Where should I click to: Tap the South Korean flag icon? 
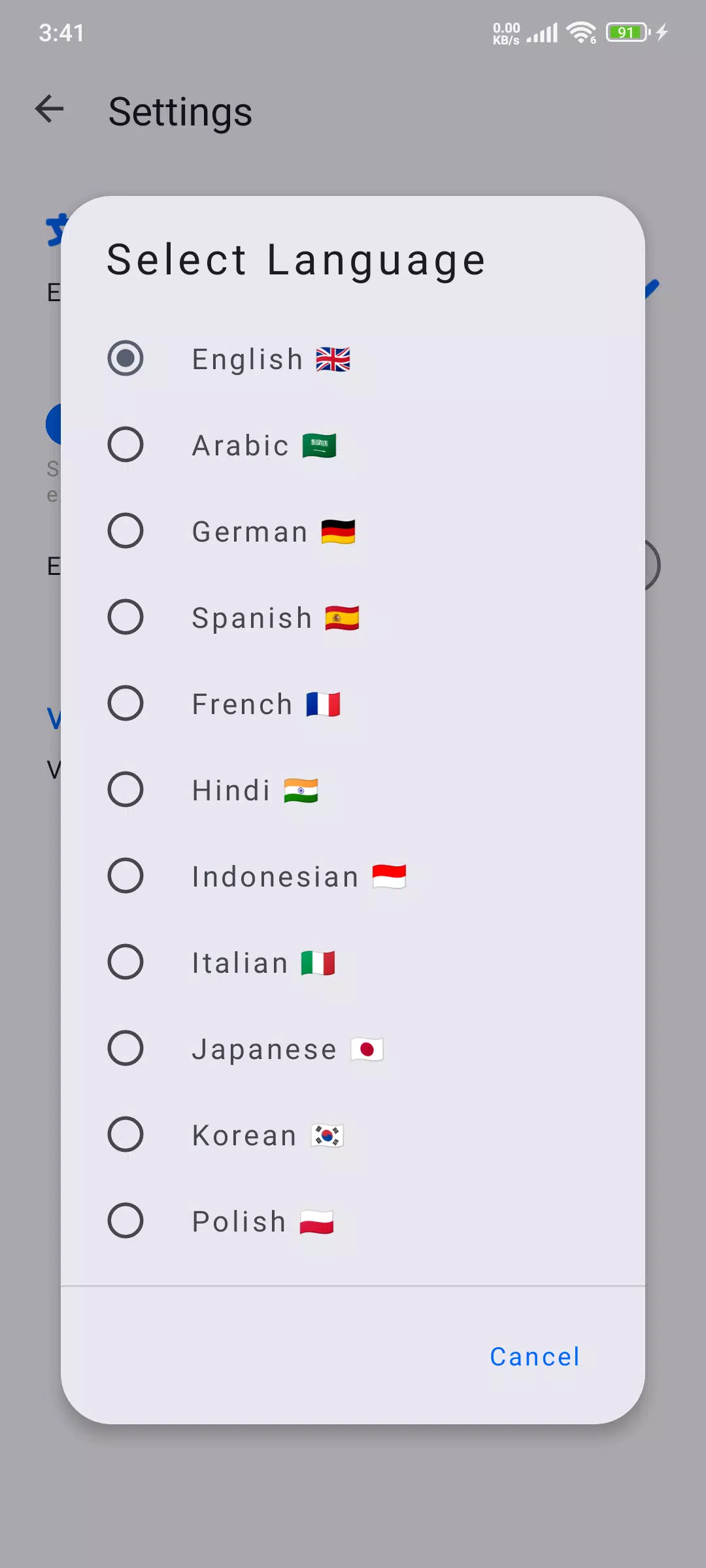pyautogui.click(x=327, y=1135)
